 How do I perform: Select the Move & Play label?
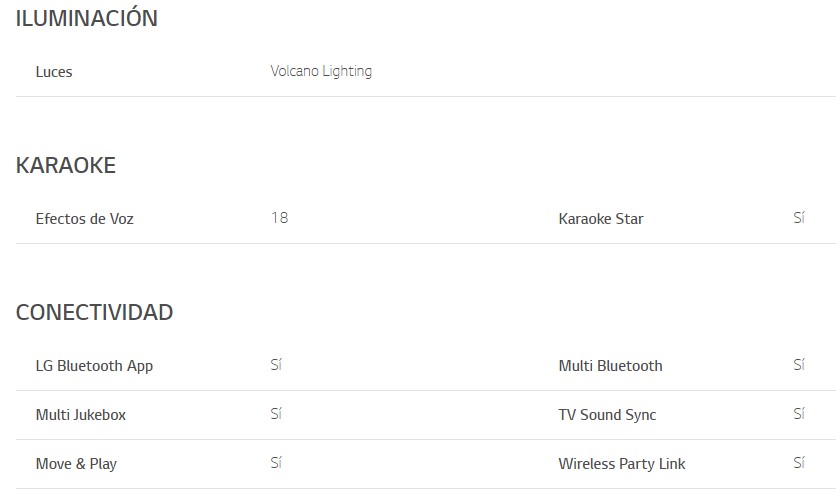coord(76,464)
